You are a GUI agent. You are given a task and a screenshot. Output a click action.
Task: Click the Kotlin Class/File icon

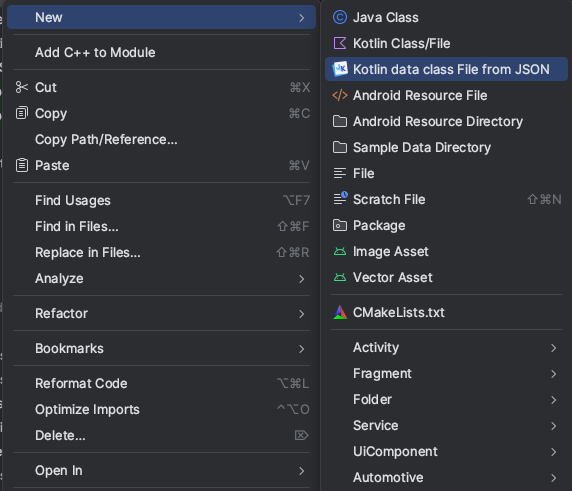[340, 43]
